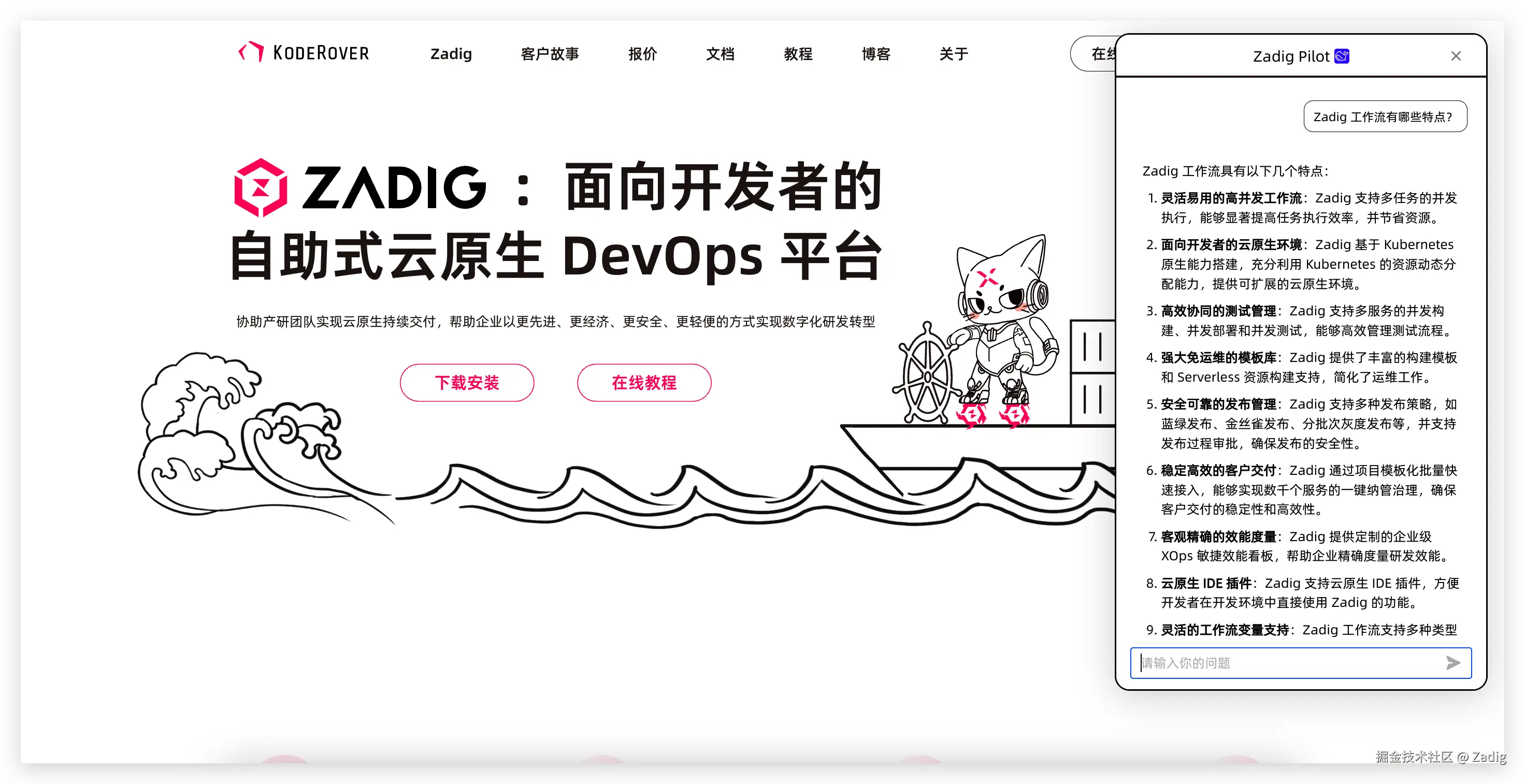The image size is (1525, 784).
Task: Click the ship steering wheel illustration
Action: [927, 376]
